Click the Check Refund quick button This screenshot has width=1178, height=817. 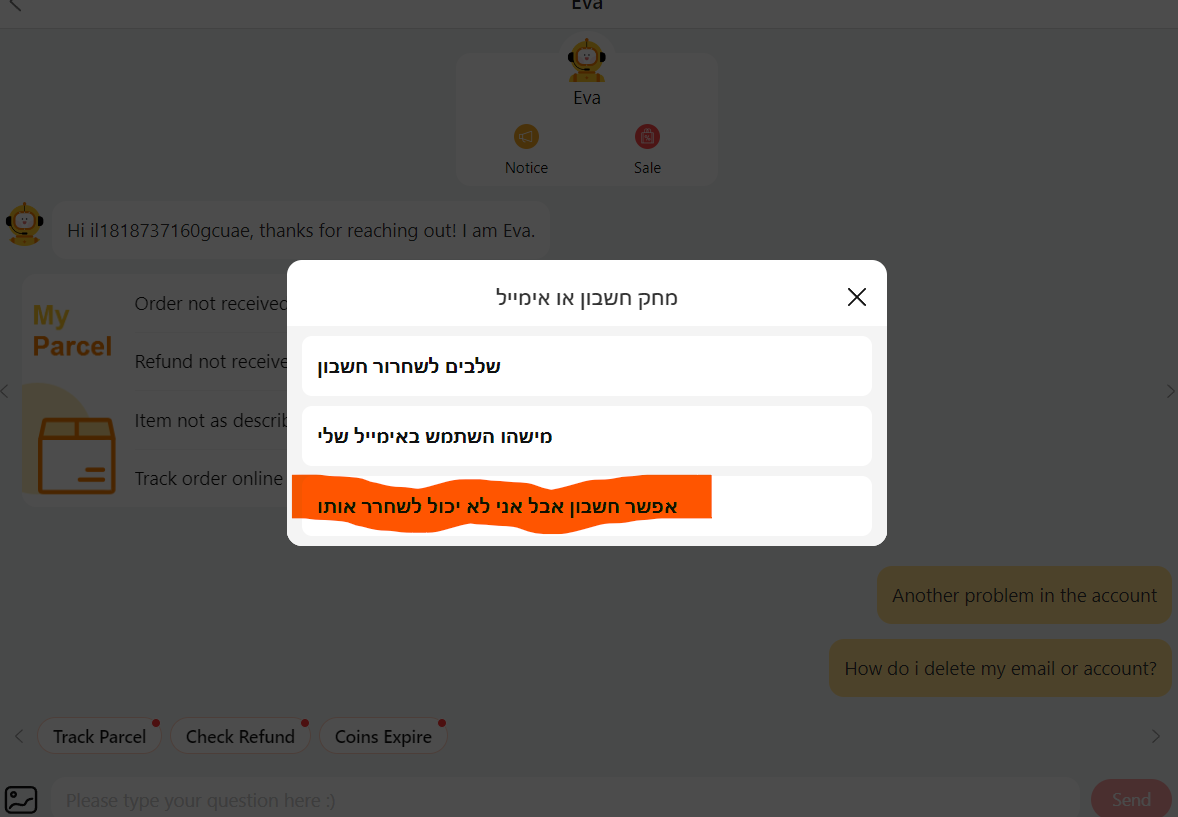(240, 737)
